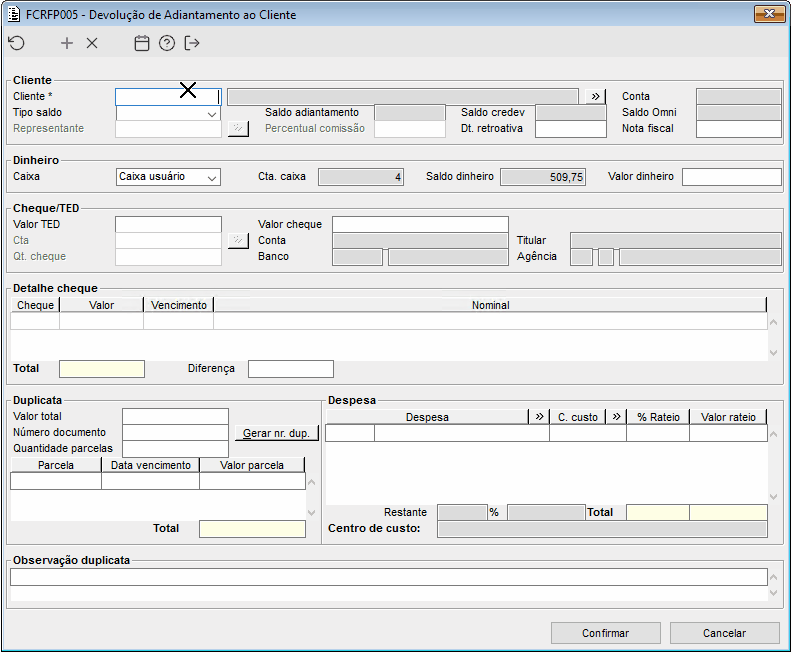
Task: Focus the Valor dinheiro input field
Action: point(731,177)
